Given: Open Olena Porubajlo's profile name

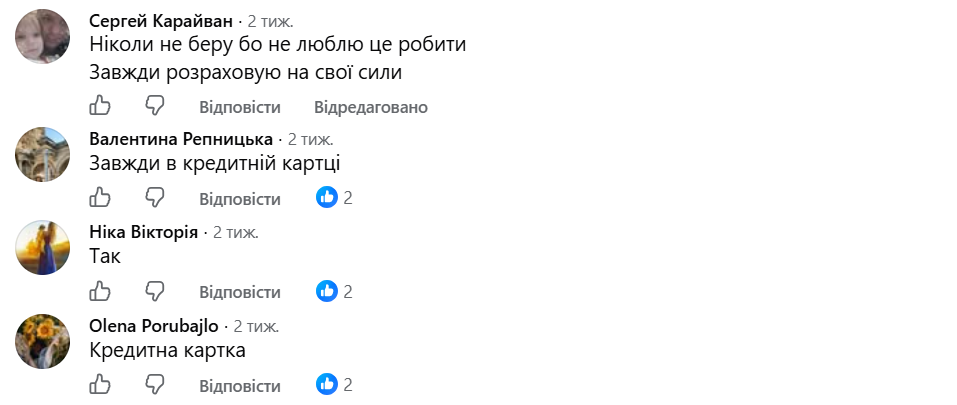Looking at the screenshot, I should 154,326.
